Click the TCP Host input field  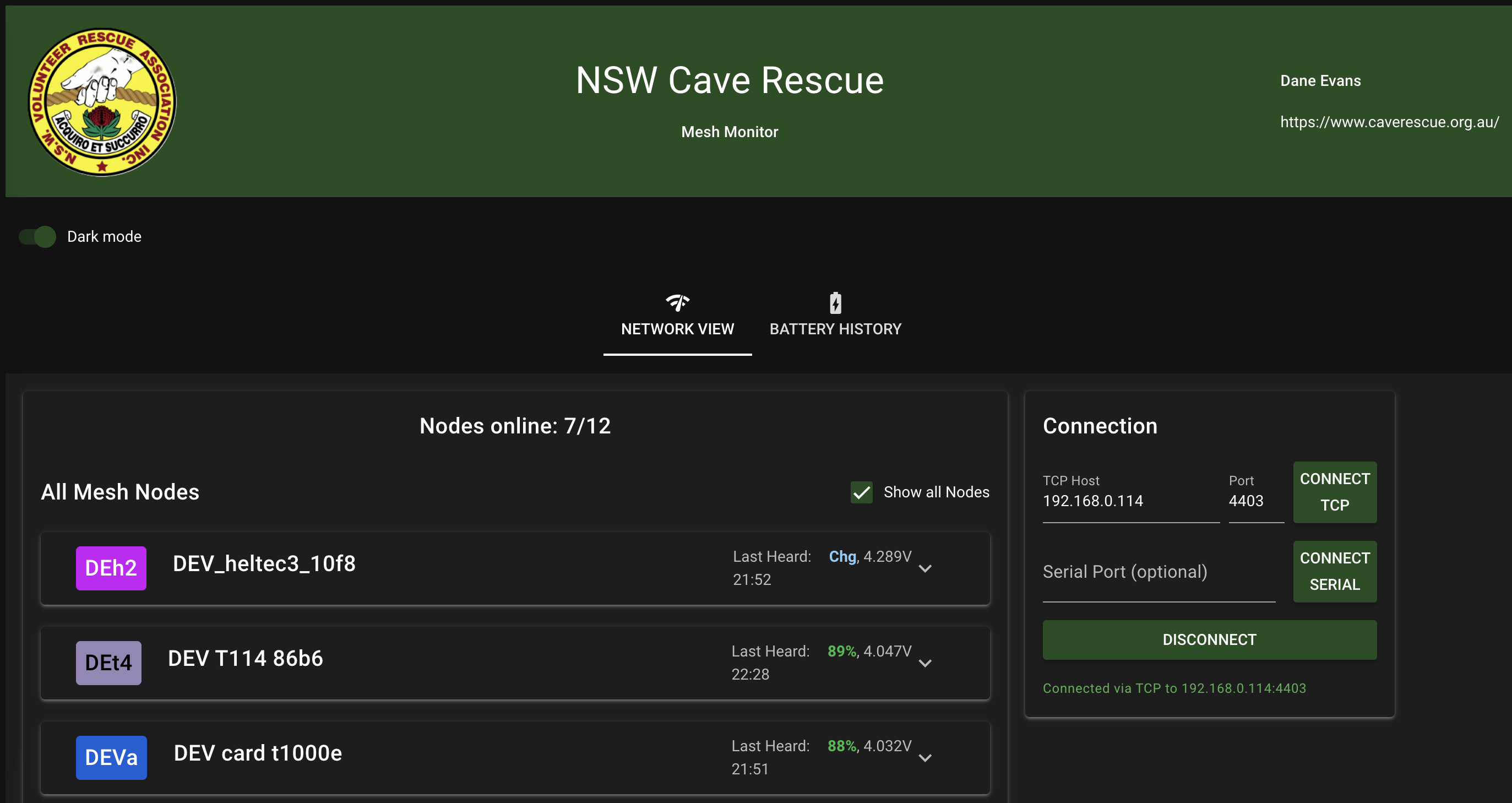(x=1130, y=501)
